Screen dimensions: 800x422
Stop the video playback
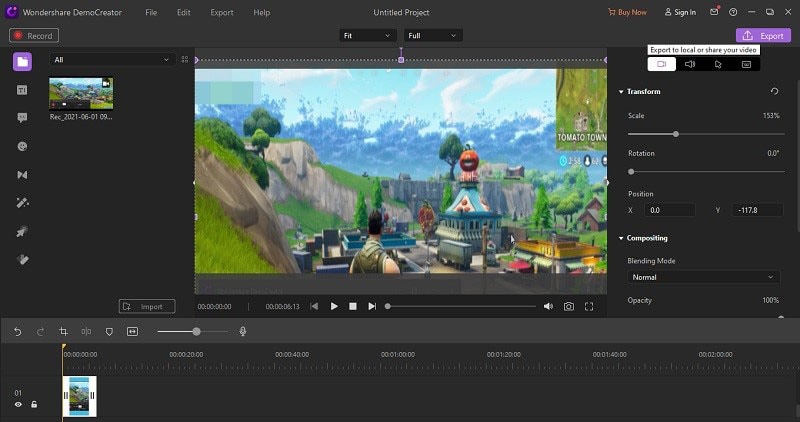point(353,307)
